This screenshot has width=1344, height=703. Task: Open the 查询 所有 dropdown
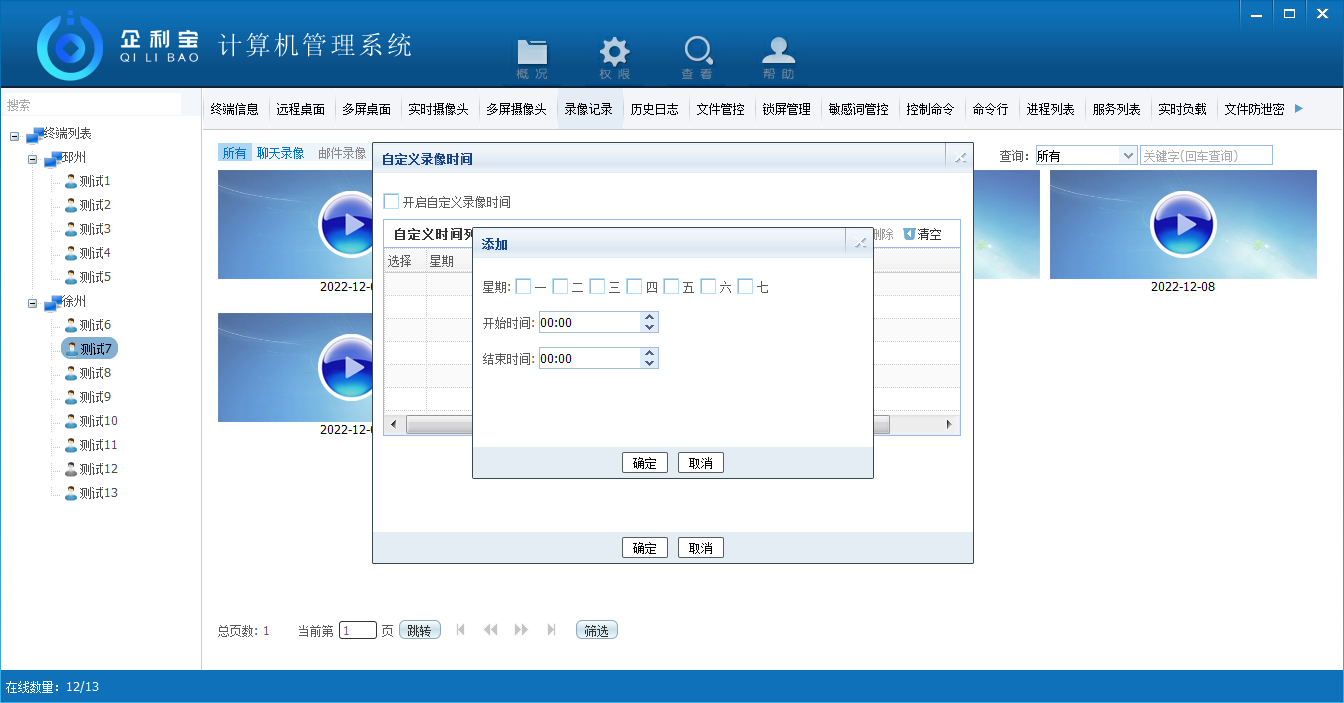[1128, 156]
